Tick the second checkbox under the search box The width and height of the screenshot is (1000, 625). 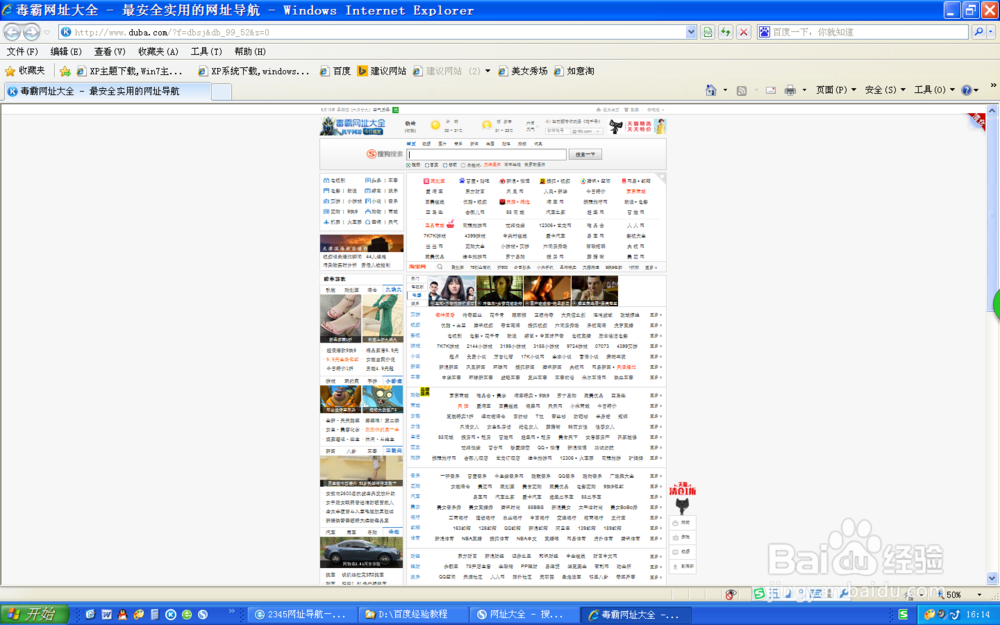point(445,165)
